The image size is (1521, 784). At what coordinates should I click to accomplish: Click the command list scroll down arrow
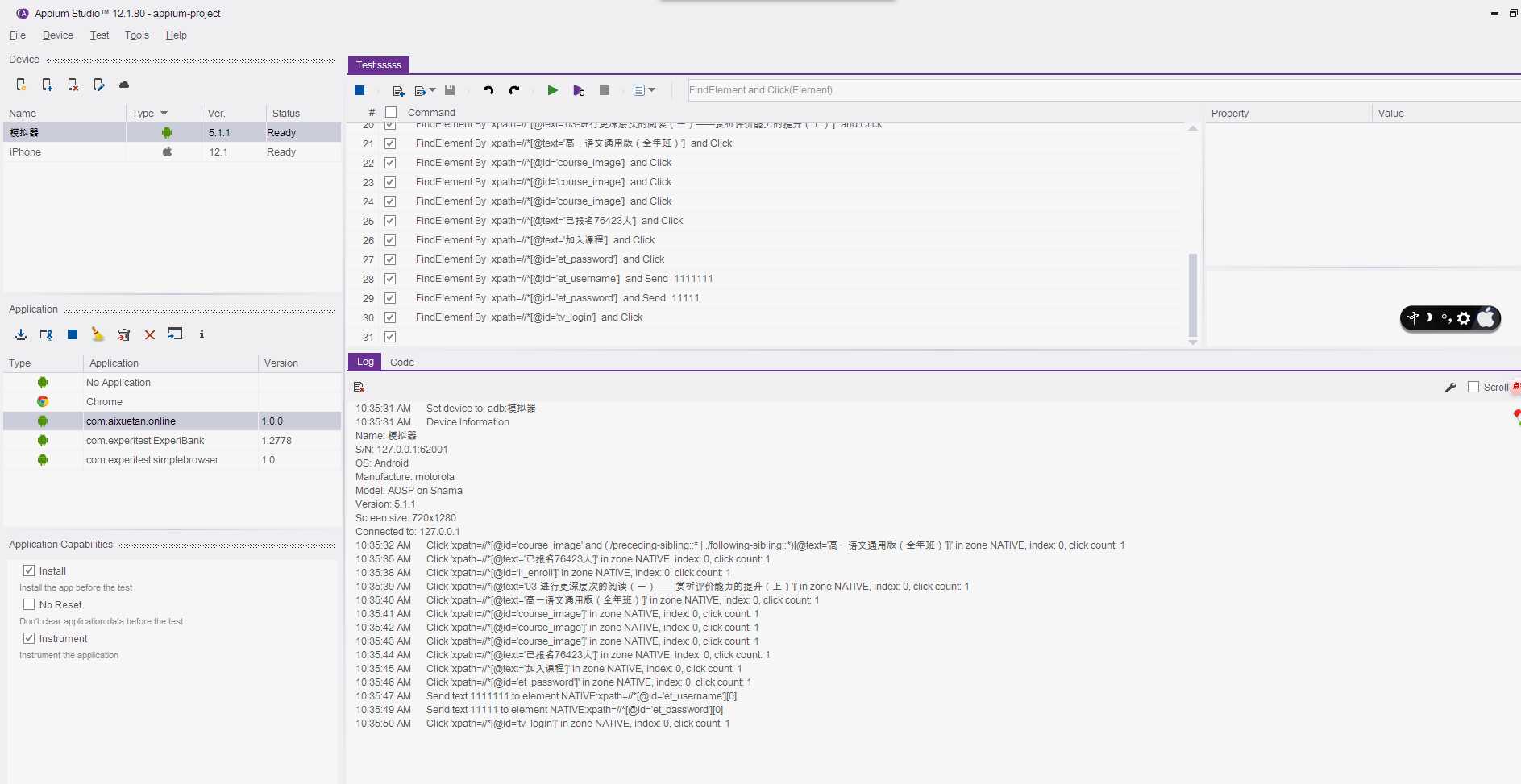(x=1193, y=342)
